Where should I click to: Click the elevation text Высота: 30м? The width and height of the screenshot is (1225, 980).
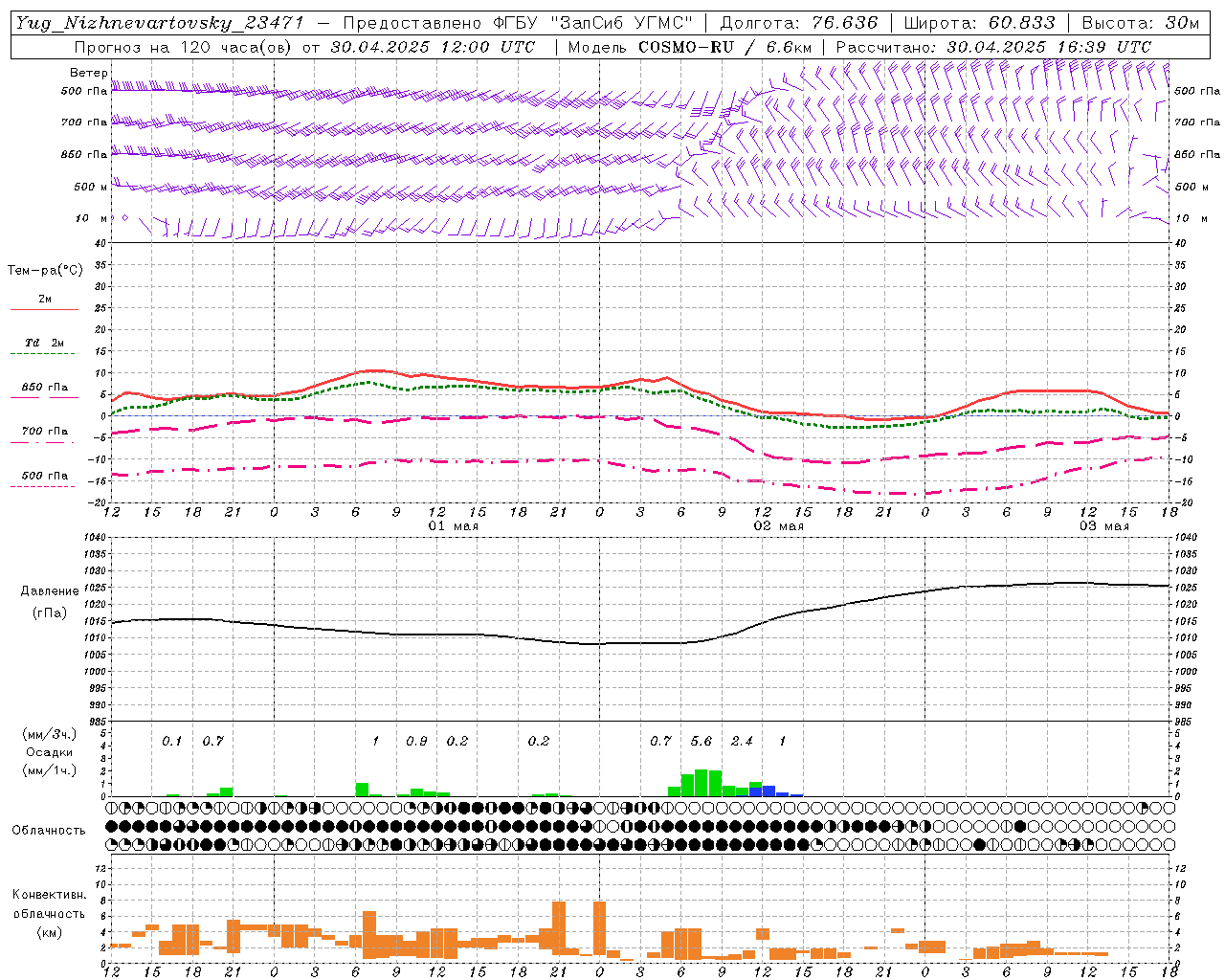(1140, 23)
